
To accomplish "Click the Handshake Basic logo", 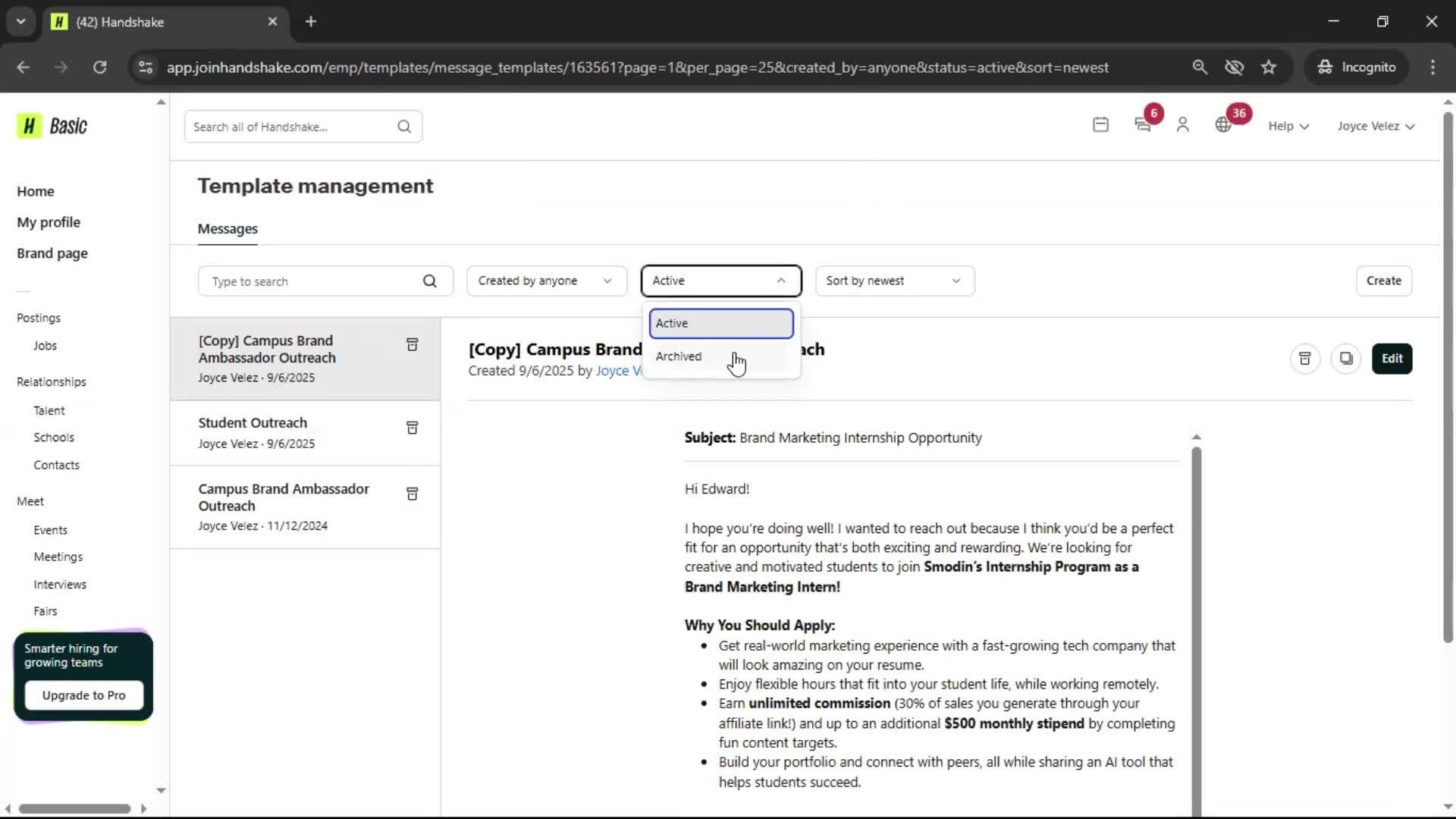I will (52, 126).
